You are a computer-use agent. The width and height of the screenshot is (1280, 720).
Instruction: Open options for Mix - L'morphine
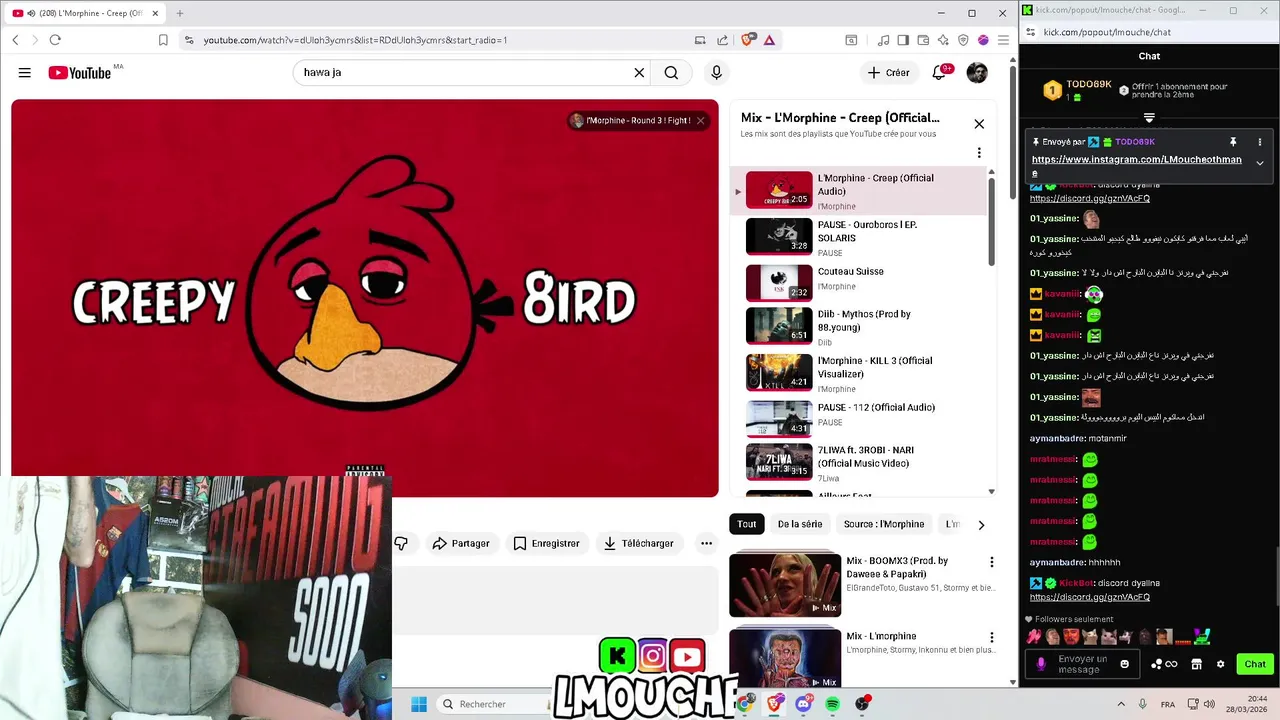click(x=992, y=637)
